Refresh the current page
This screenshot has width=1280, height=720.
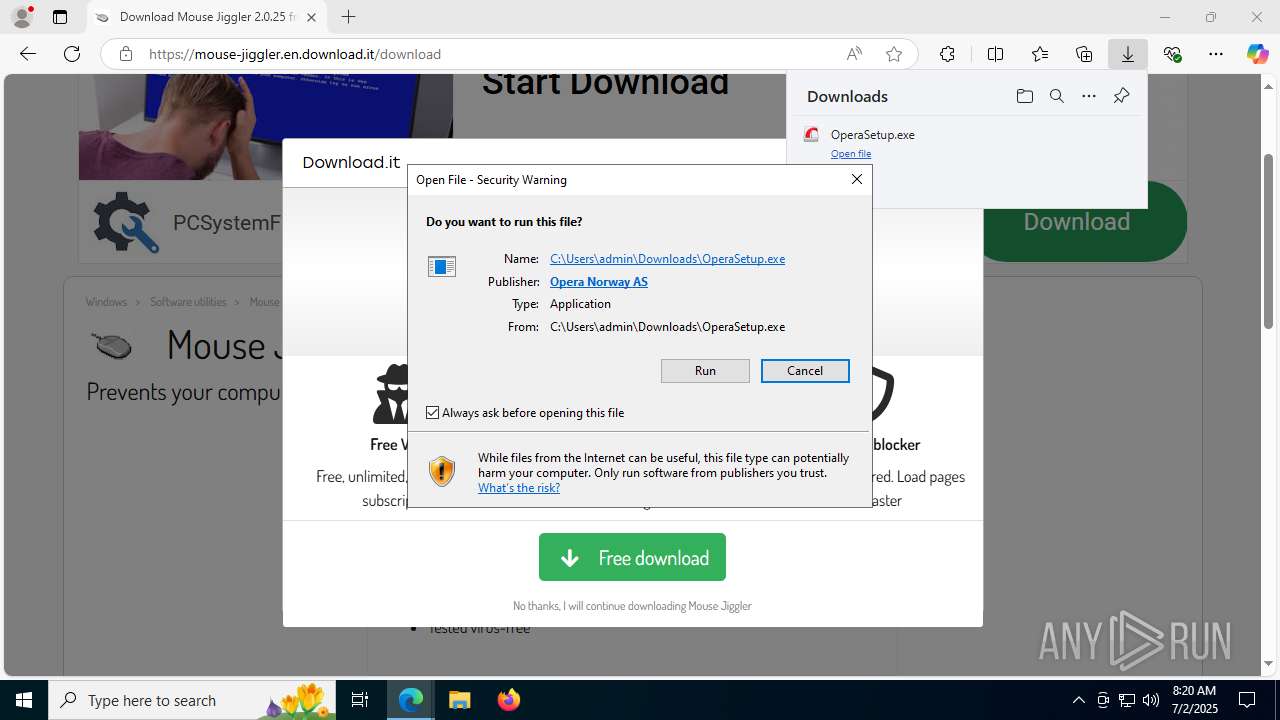coord(72,54)
